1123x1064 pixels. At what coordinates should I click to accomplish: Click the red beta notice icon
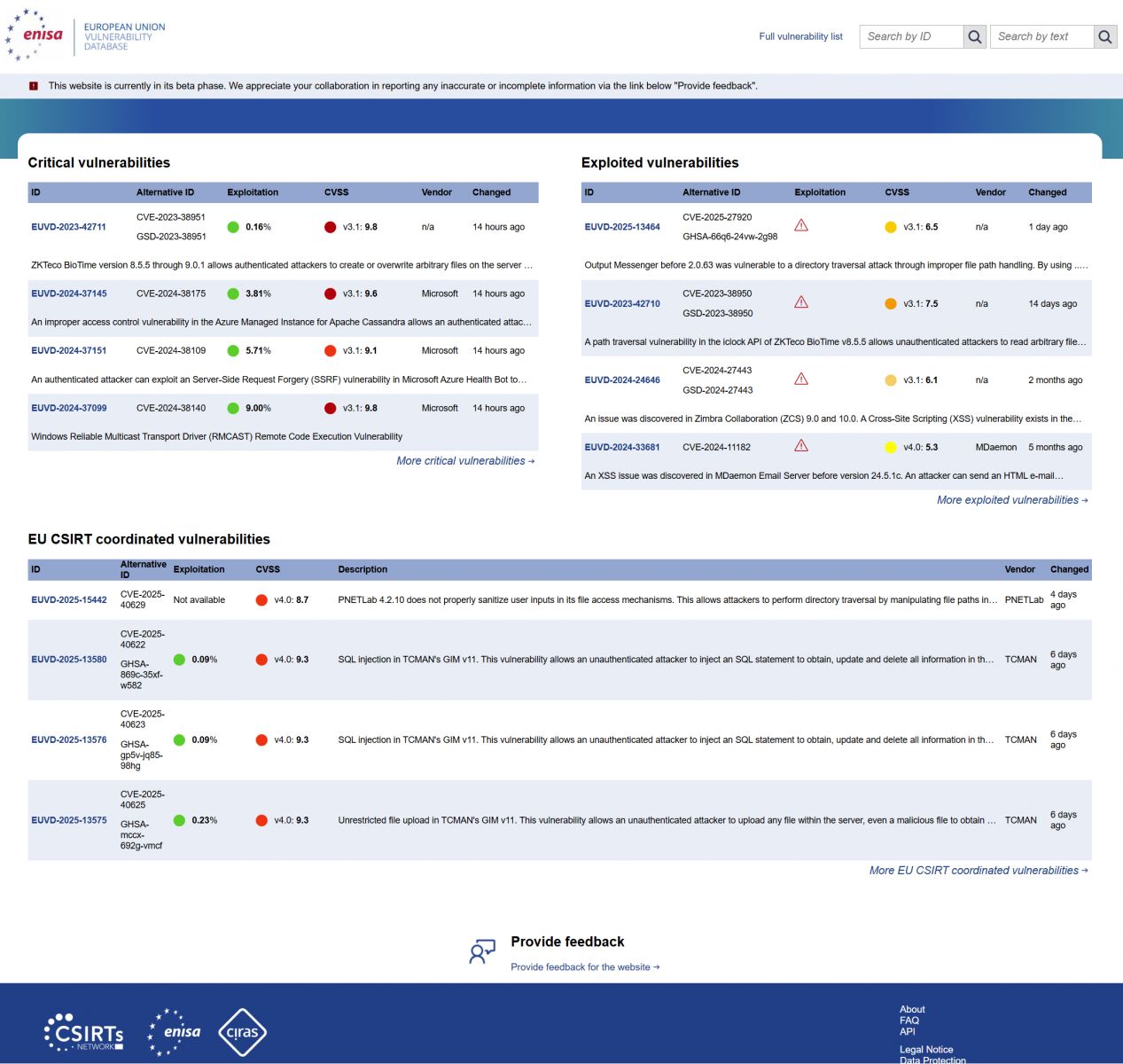click(x=34, y=86)
